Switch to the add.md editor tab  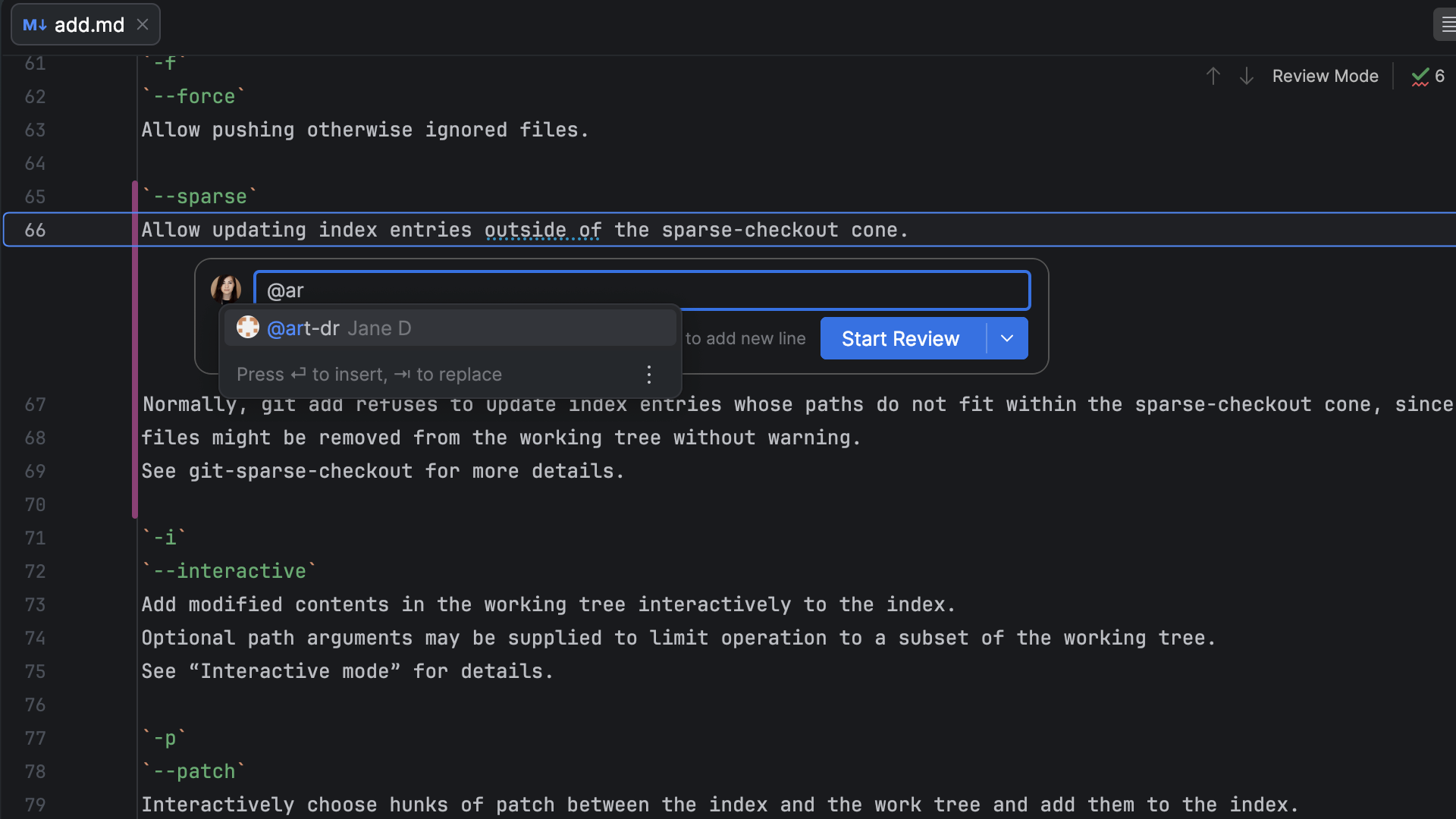click(85, 25)
